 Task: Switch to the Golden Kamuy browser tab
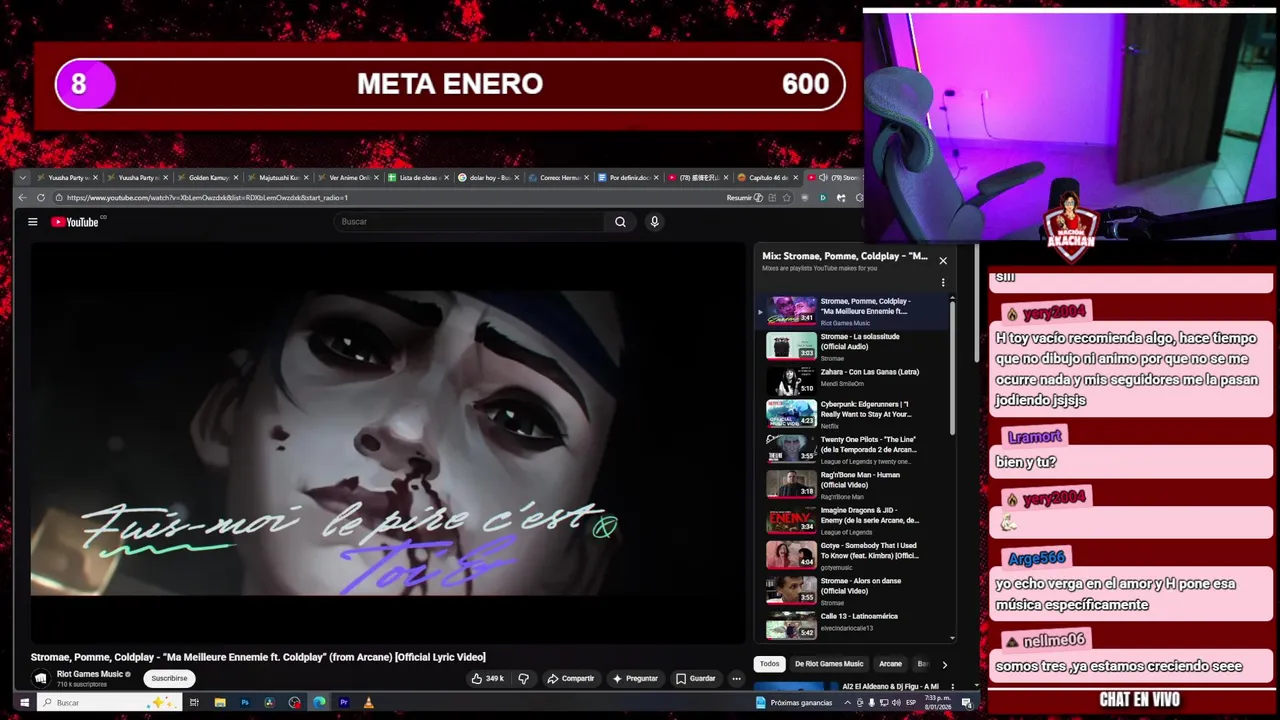pos(210,177)
